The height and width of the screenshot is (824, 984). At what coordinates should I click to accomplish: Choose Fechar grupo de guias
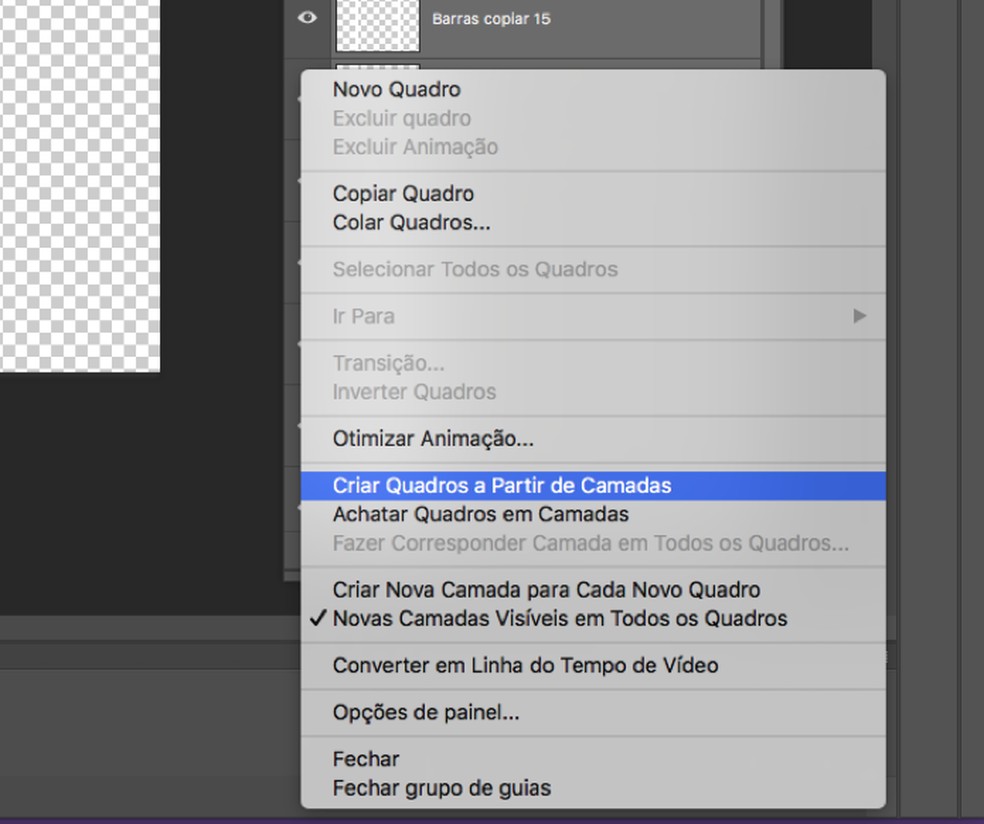[593, 788]
